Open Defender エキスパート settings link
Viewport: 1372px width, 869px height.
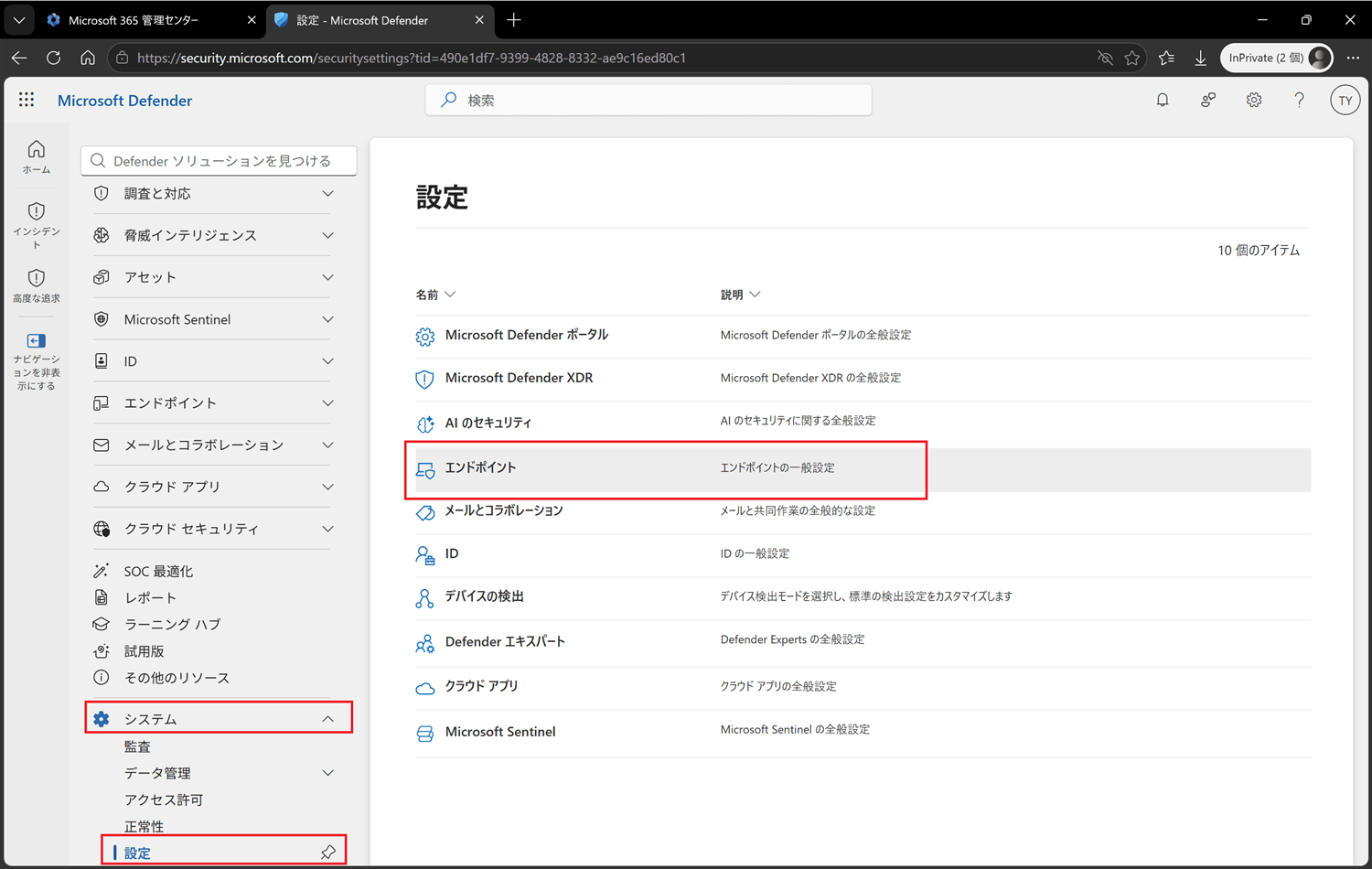click(505, 641)
